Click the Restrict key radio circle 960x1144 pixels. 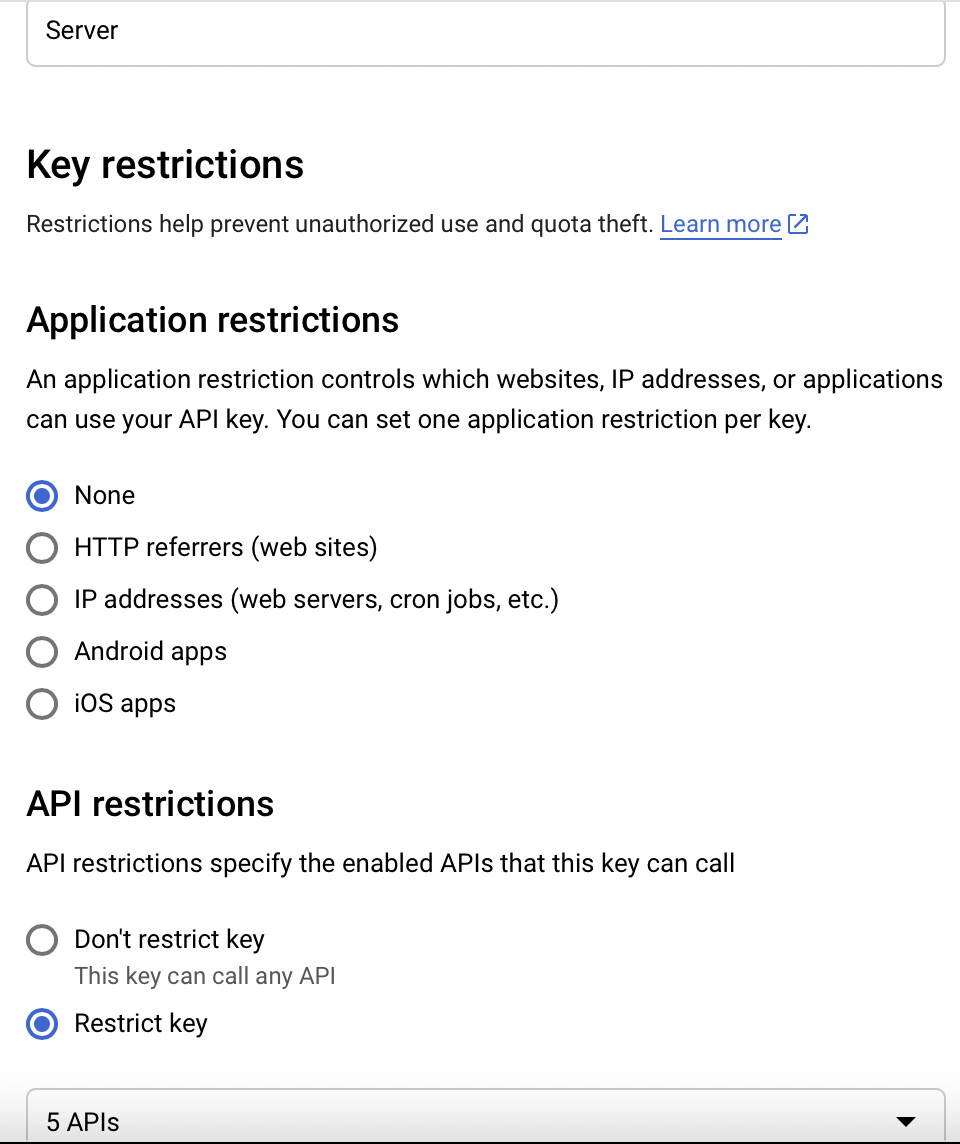[42, 1024]
